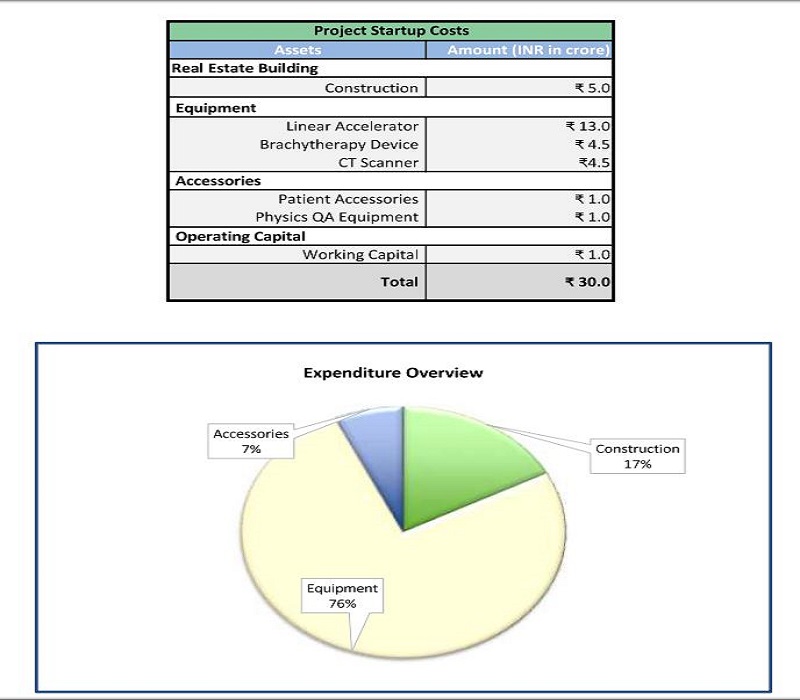Select the Assets column header
Screen dimensions: 800x700
click(297, 50)
